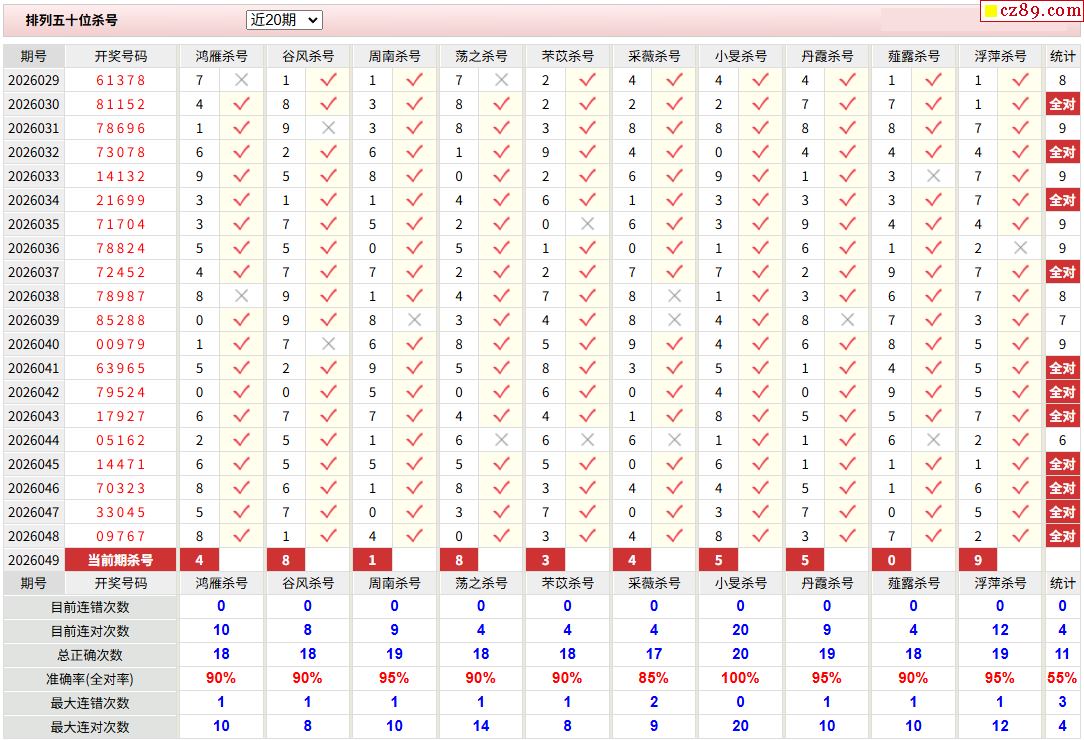
Task: Click the 全对 badge in row 2026037
Action: pos(1063,272)
